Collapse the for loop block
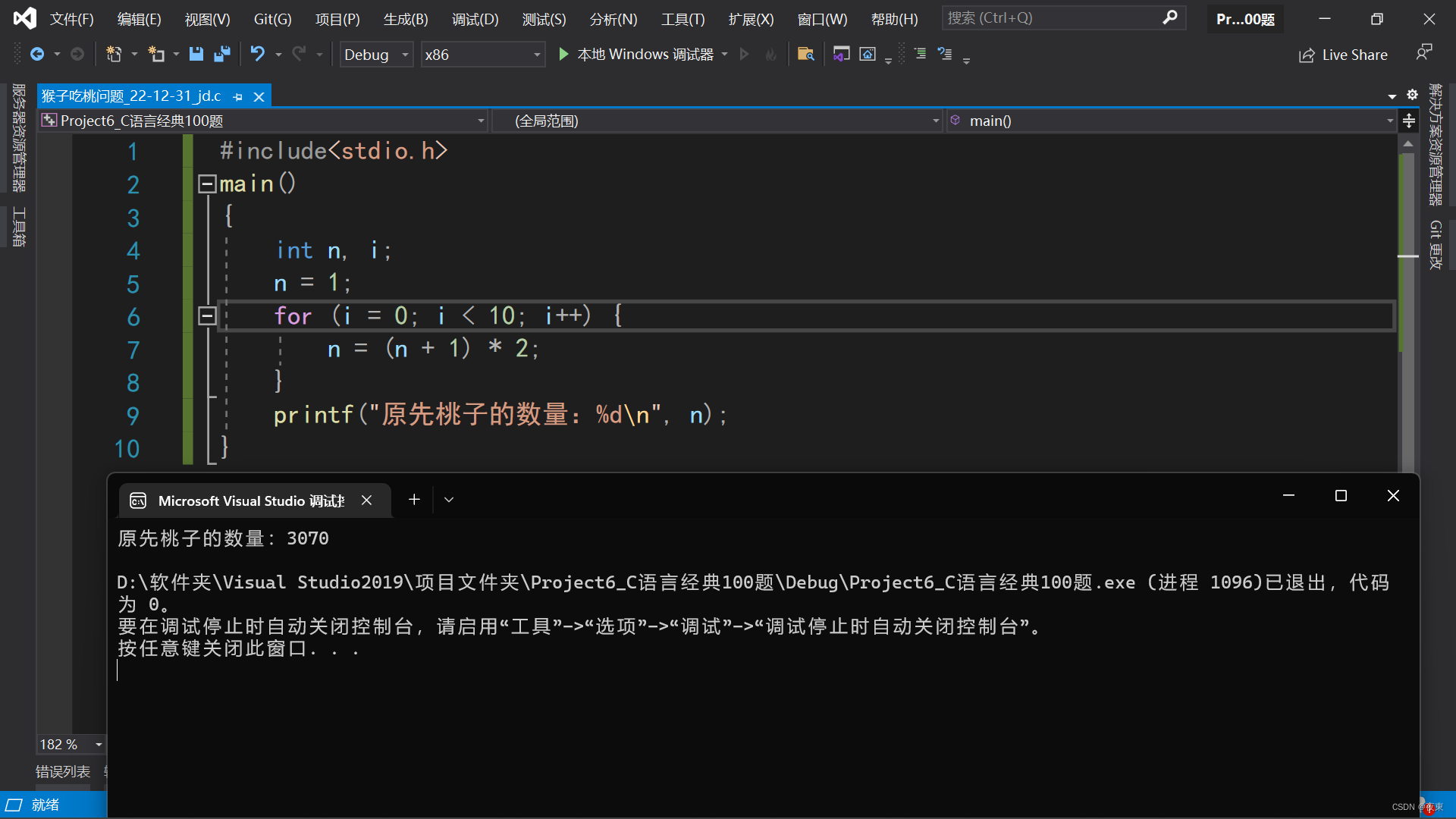The height and width of the screenshot is (819, 1456). point(206,315)
